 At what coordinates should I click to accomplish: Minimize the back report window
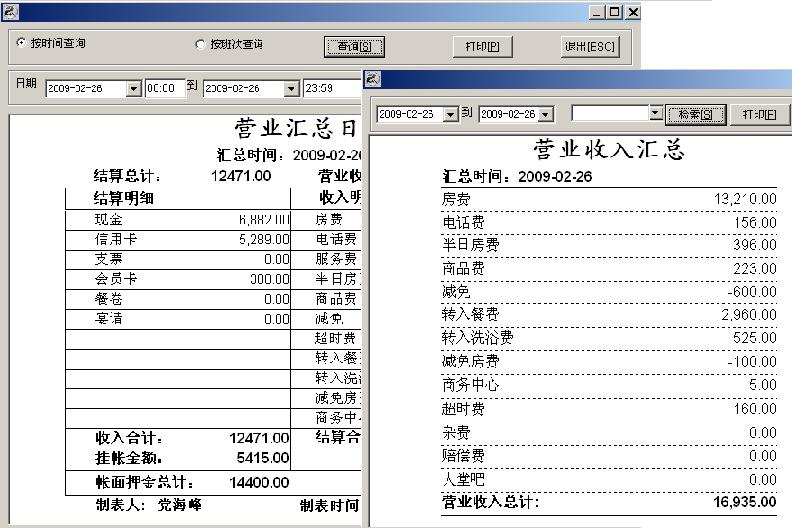(x=597, y=12)
